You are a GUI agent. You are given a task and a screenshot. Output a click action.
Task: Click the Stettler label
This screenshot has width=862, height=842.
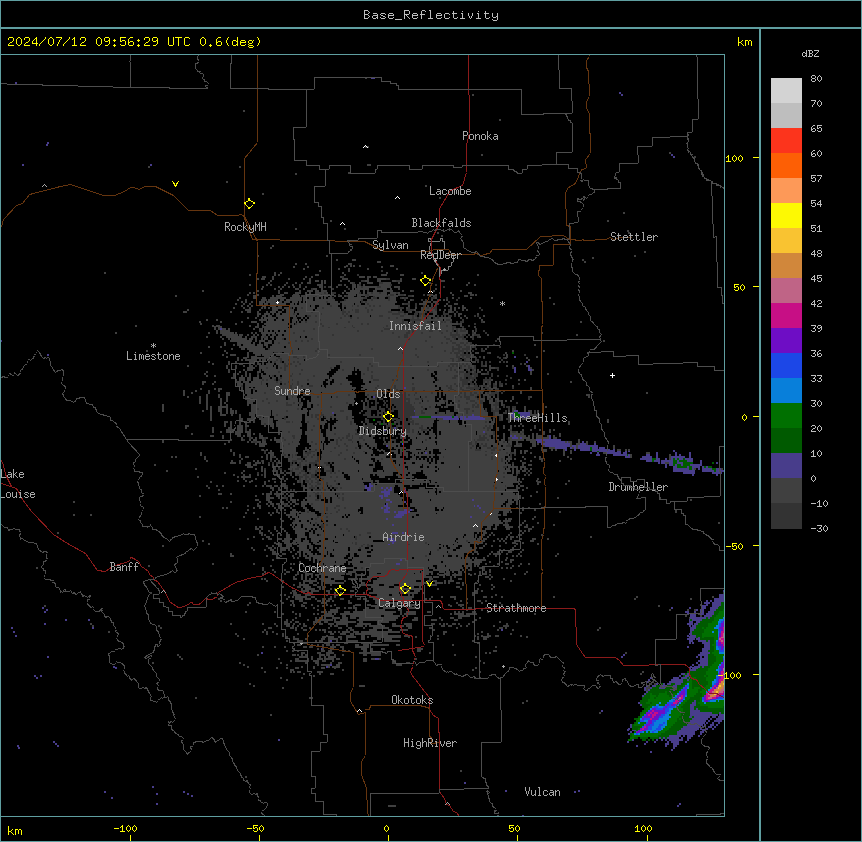click(x=634, y=237)
